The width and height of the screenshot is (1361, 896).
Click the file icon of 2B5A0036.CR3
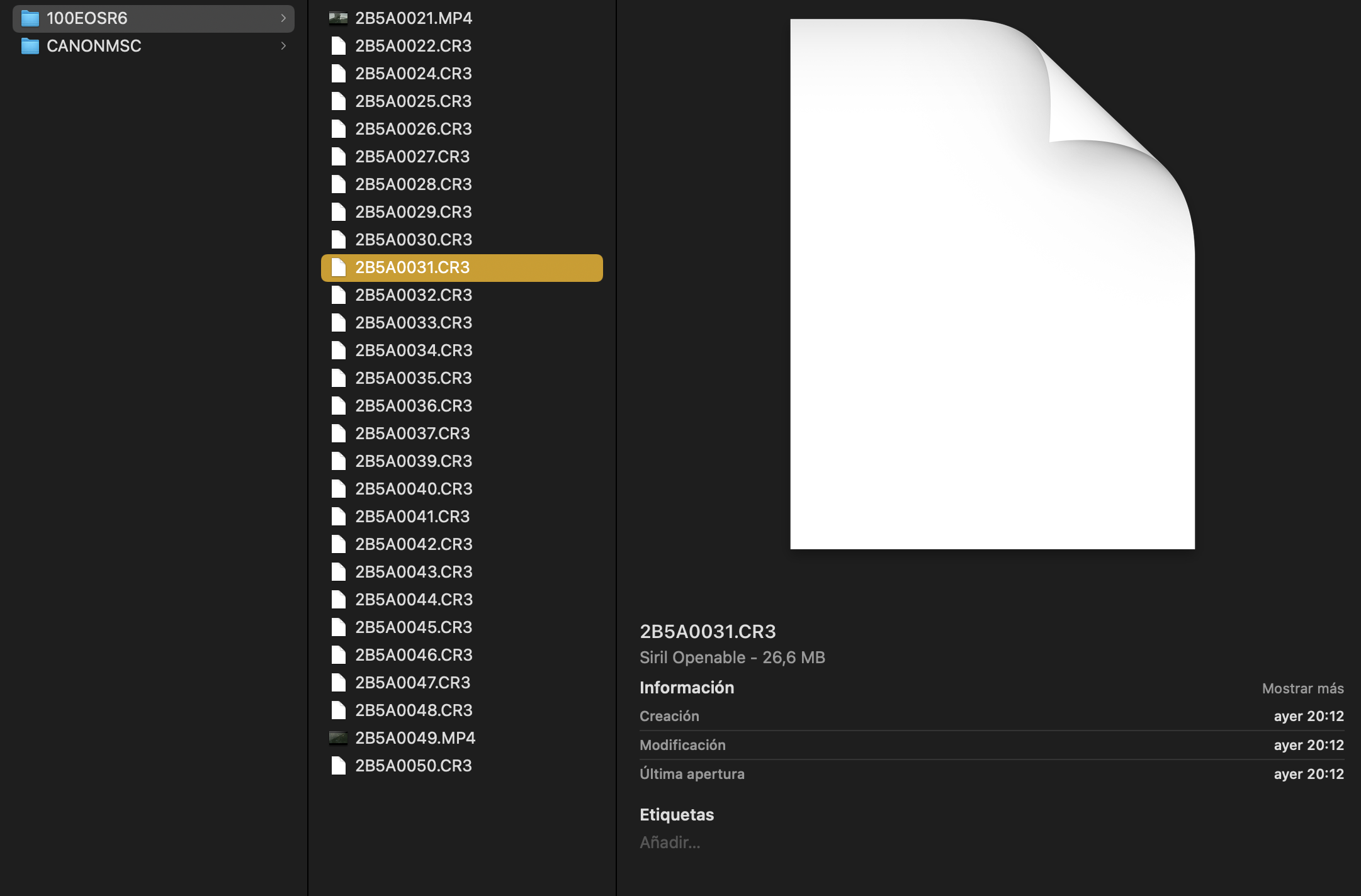pos(339,406)
